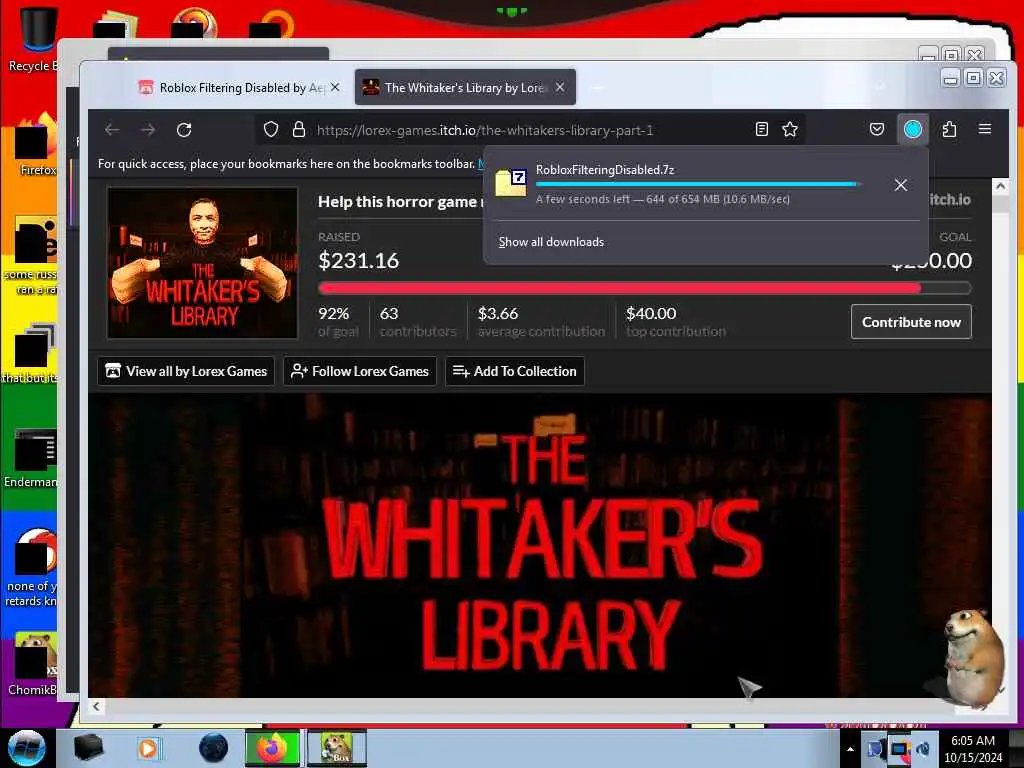Click horizontal scrollbar left arrow

[x=96, y=706]
